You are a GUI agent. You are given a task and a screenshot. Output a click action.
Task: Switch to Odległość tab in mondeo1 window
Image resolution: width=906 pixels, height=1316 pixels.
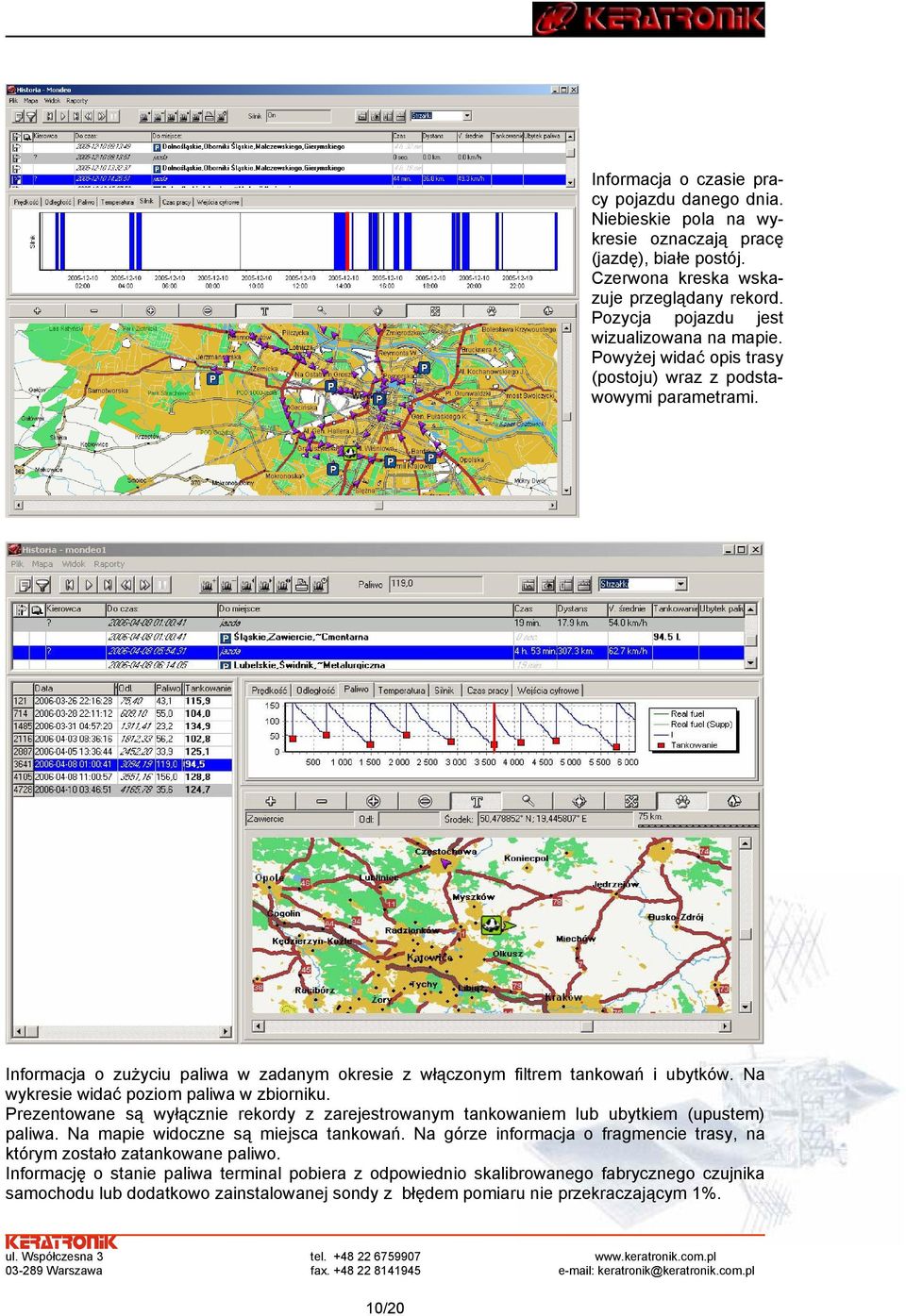pyautogui.click(x=315, y=691)
